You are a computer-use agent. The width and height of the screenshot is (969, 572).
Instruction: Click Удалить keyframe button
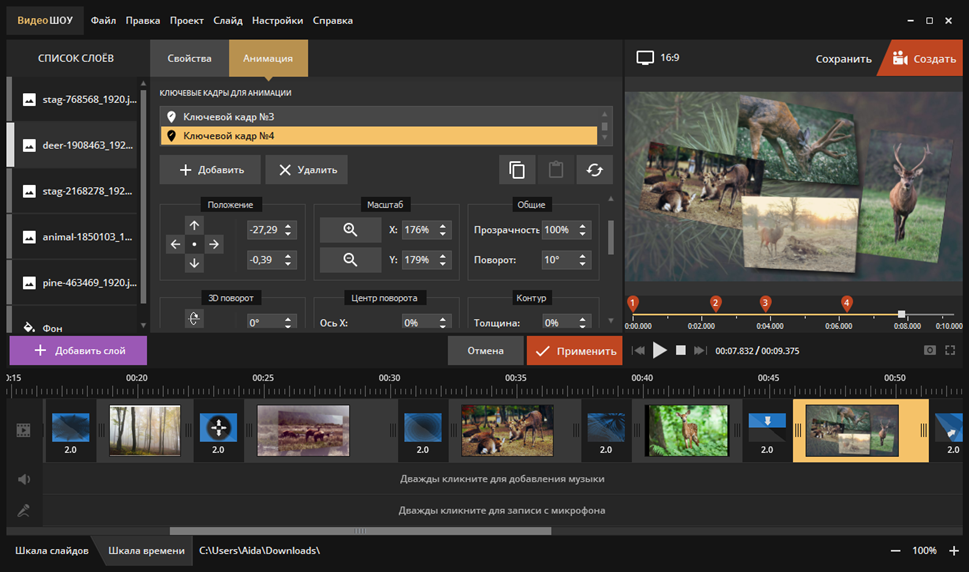(x=307, y=170)
